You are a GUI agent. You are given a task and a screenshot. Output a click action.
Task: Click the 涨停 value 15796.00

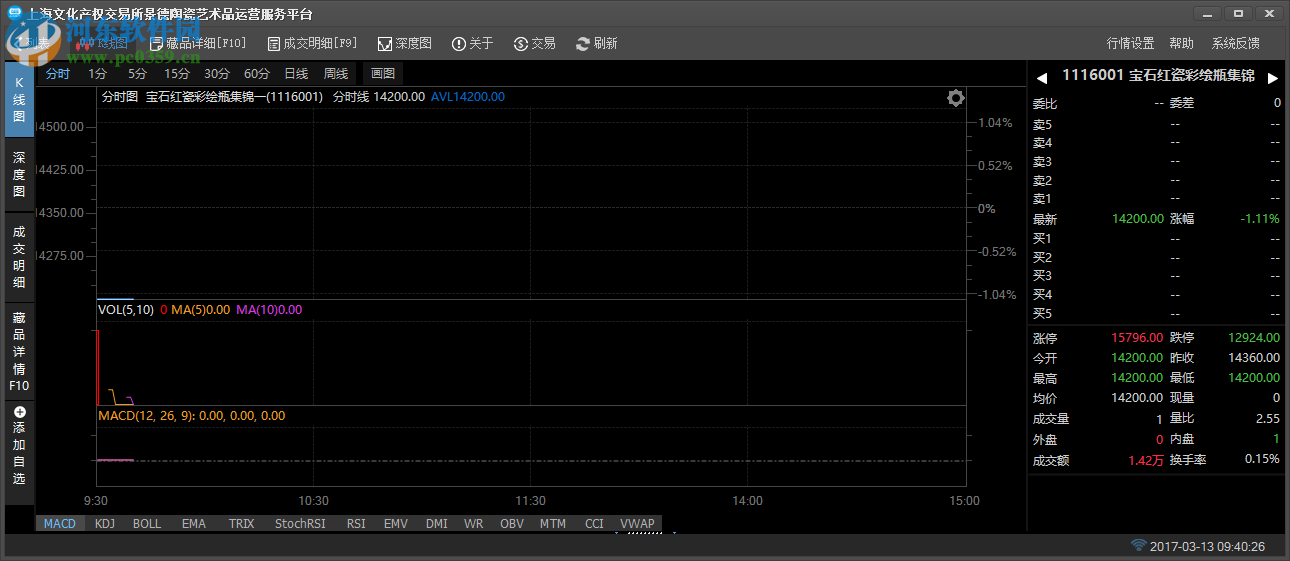tap(1138, 338)
